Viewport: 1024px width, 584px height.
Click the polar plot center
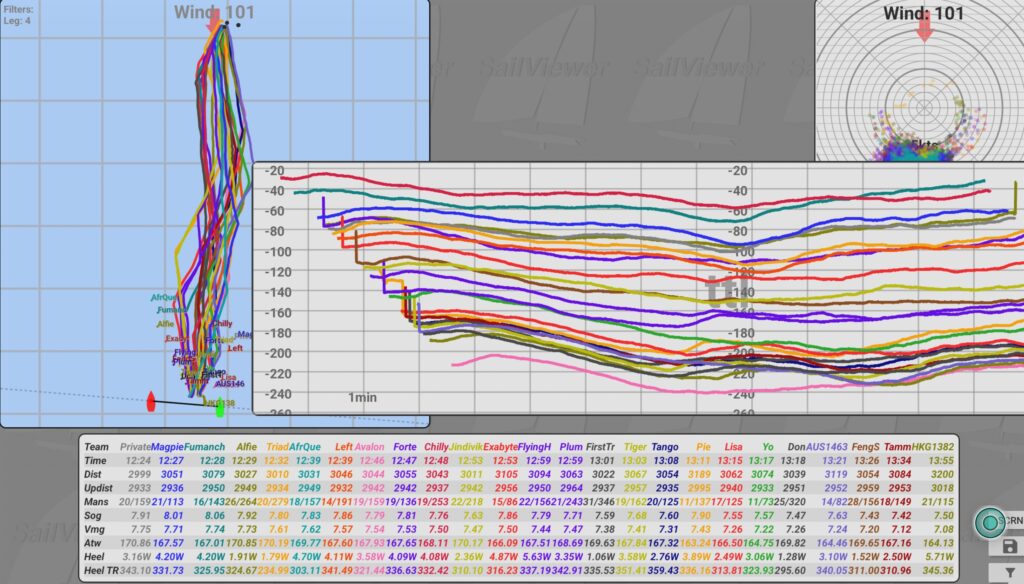point(924,106)
